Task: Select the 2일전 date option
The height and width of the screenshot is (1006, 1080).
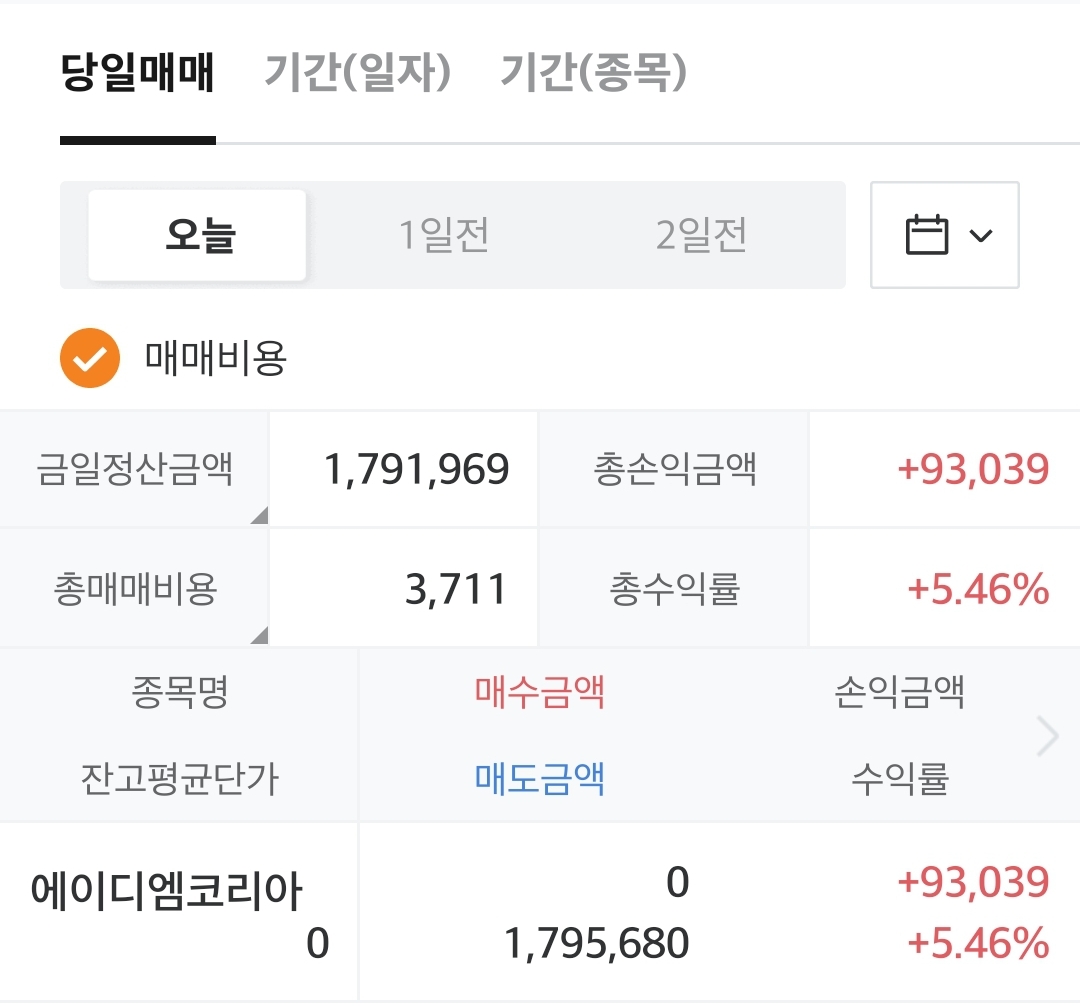Action: coord(701,236)
